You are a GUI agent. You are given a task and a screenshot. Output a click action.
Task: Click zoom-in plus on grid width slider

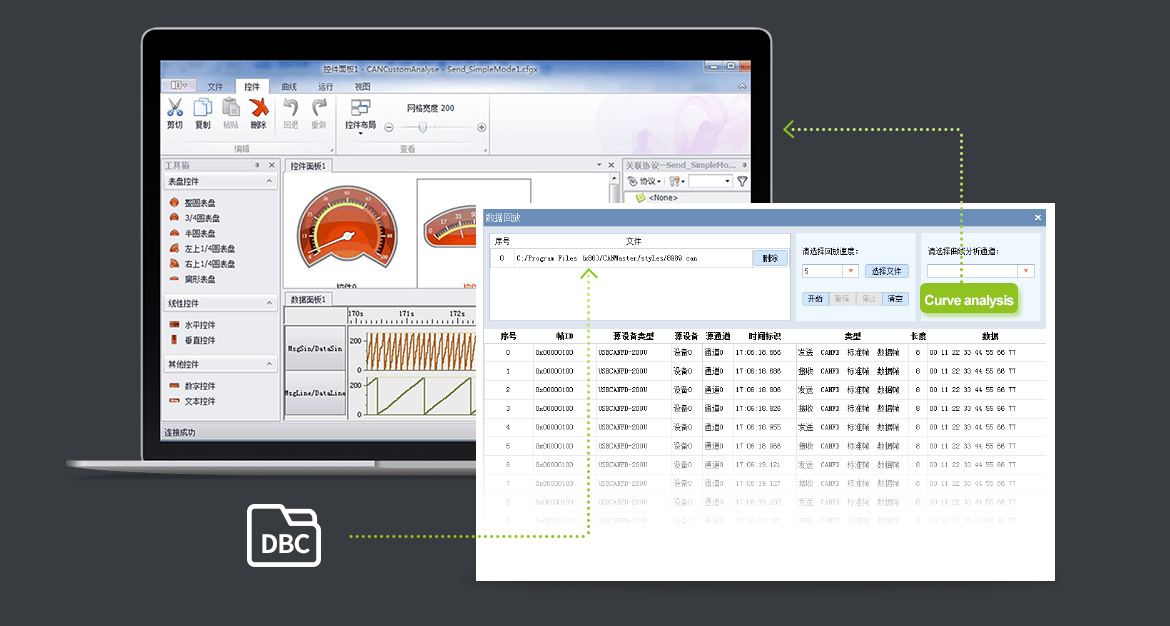click(x=481, y=127)
